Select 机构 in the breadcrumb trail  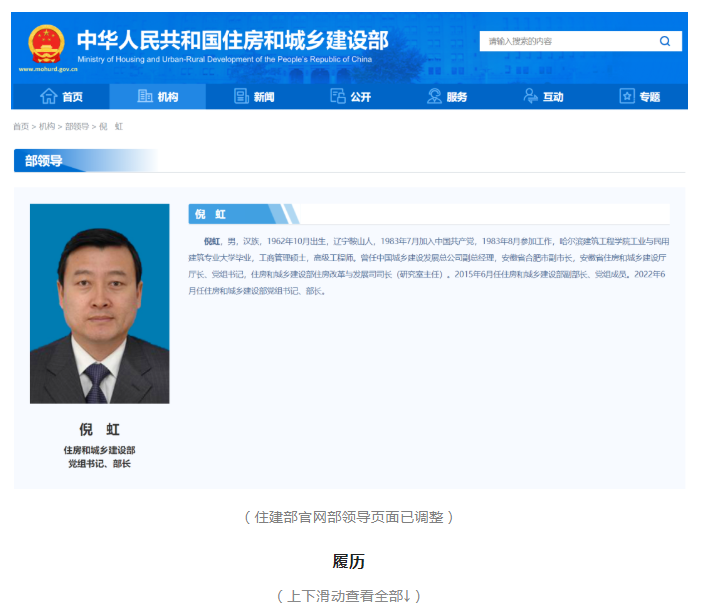[47, 127]
